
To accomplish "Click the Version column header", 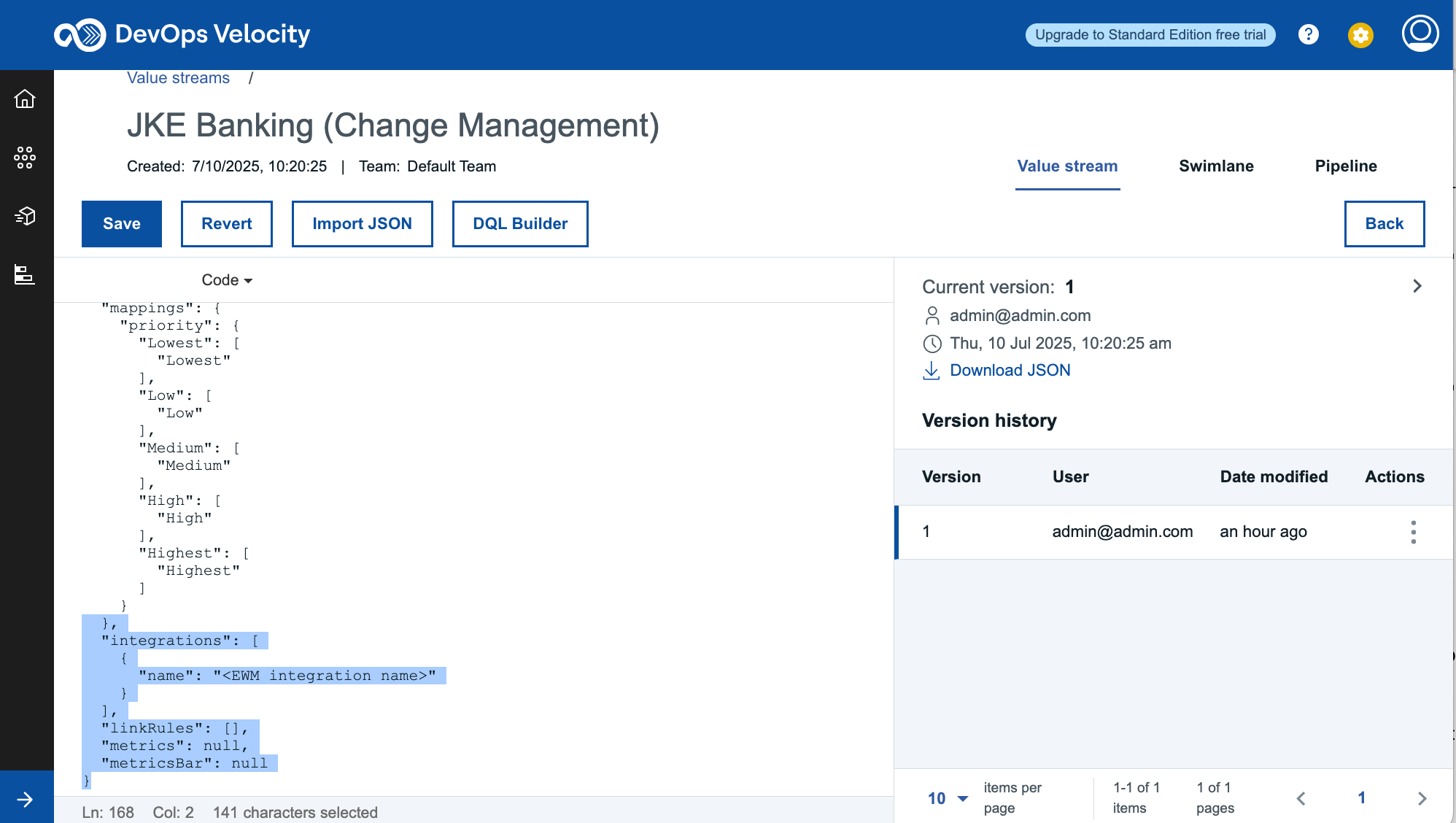I will (951, 477).
